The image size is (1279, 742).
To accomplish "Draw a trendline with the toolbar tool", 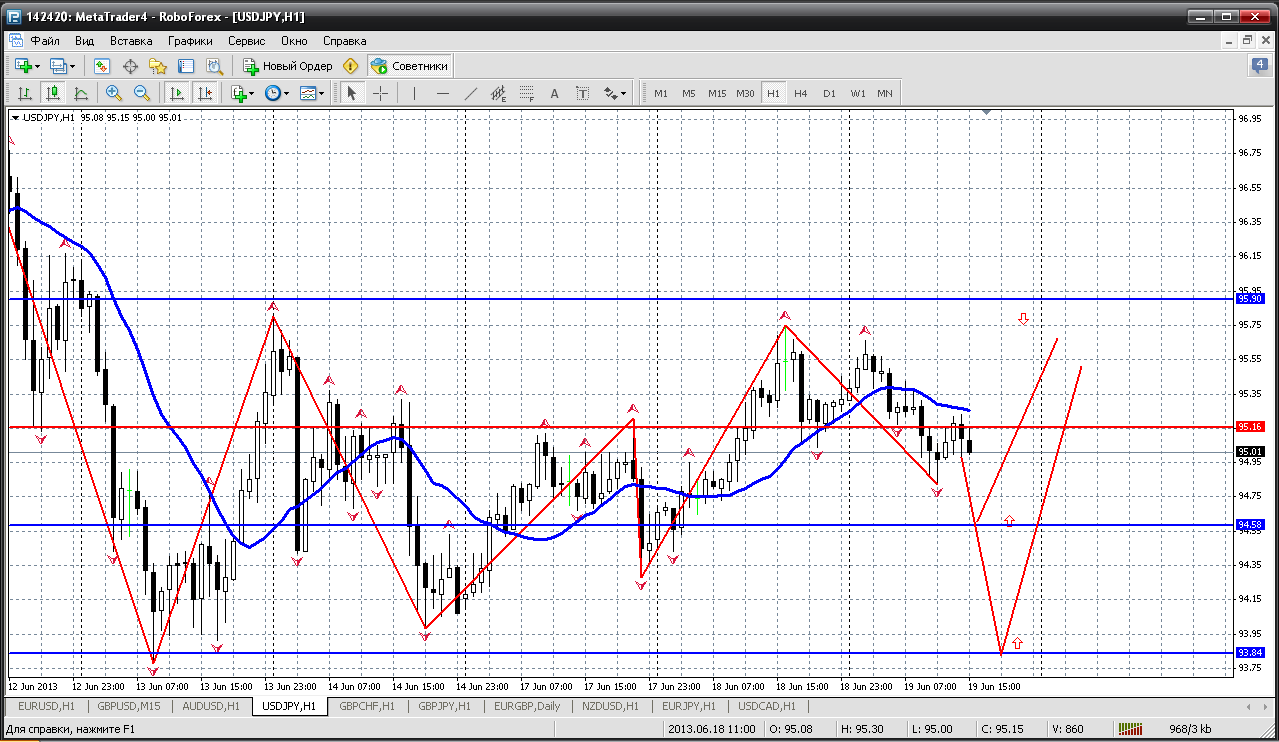I will [471, 93].
